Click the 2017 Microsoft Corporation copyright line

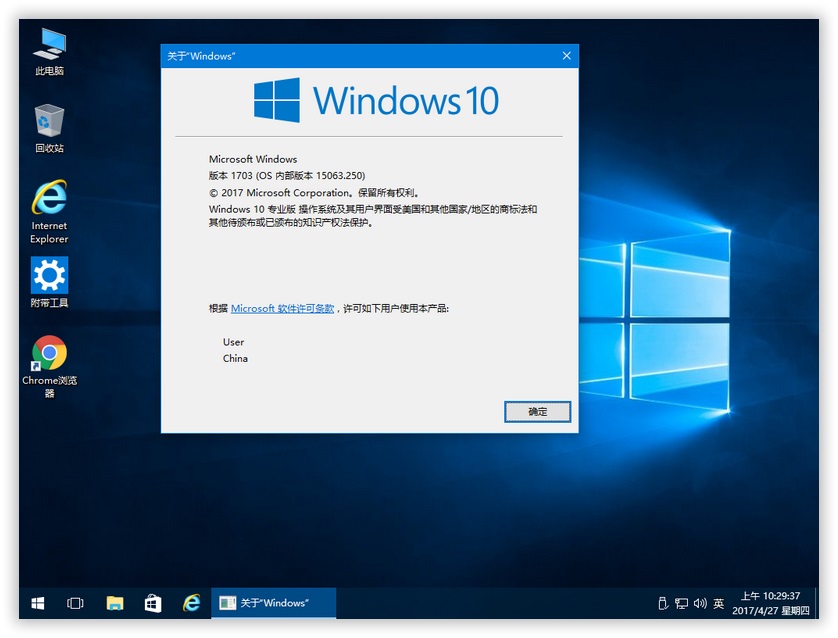tap(314, 192)
